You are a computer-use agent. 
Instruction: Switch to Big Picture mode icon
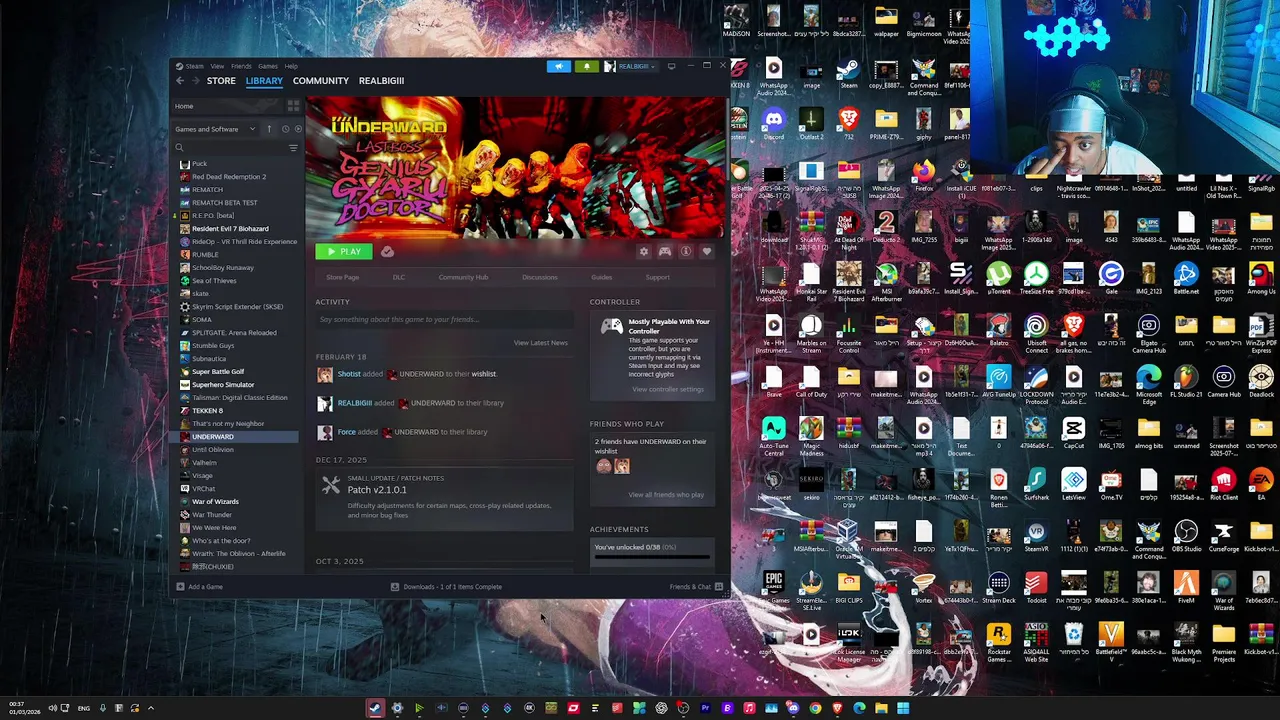[671, 66]
